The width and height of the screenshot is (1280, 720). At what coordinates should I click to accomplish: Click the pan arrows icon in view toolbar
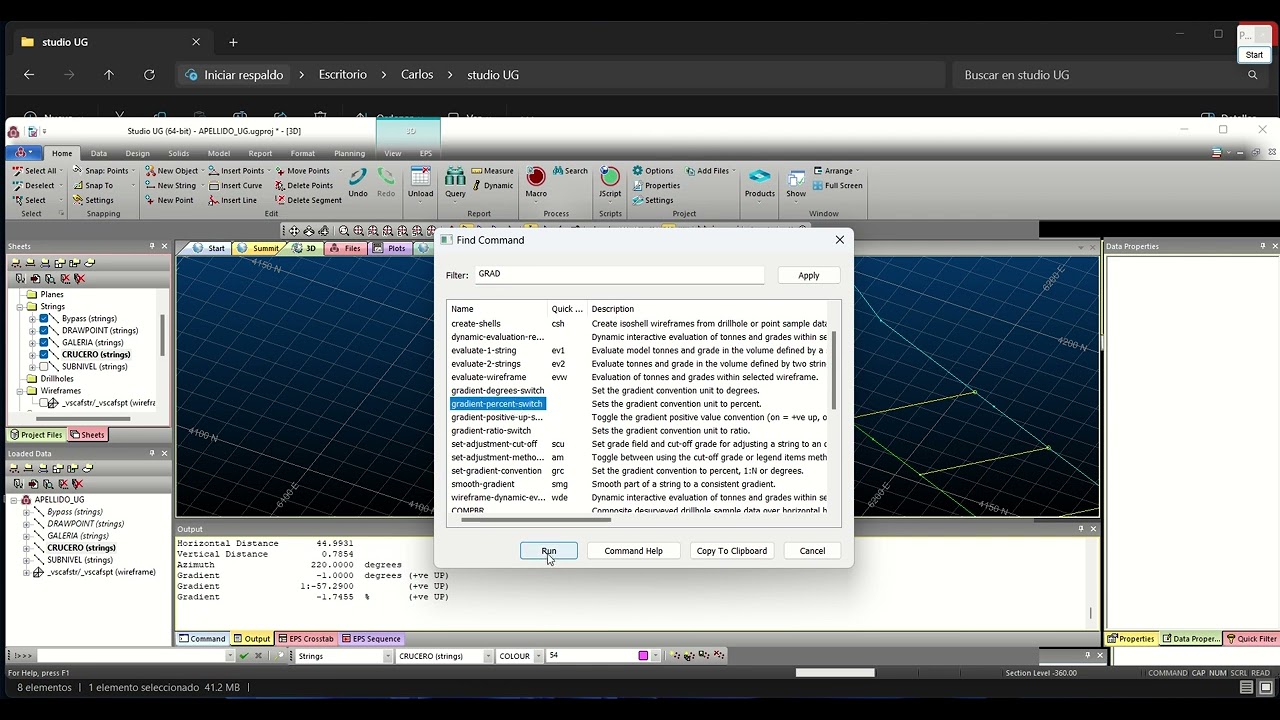[294, 231]
